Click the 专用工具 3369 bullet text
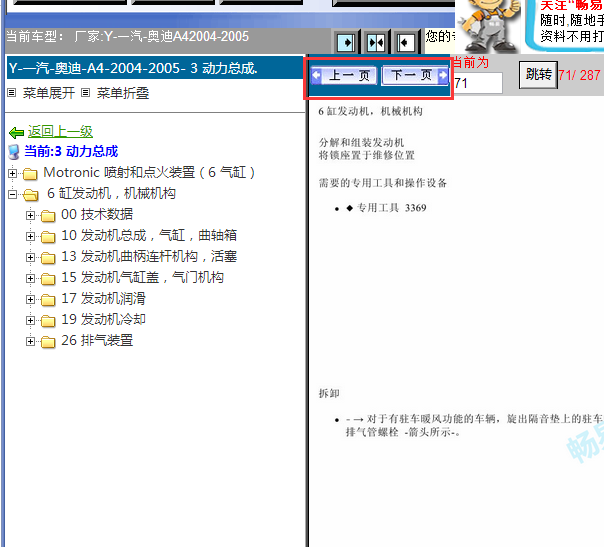This screenshot has width=604, height=547. [x=391, y=208]
